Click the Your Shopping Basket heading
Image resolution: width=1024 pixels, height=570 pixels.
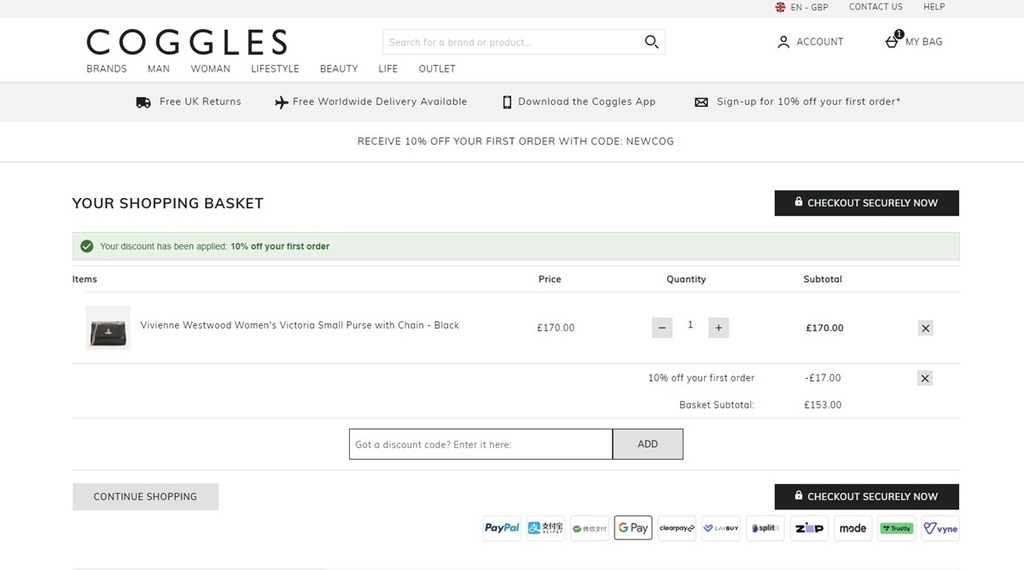168,203
